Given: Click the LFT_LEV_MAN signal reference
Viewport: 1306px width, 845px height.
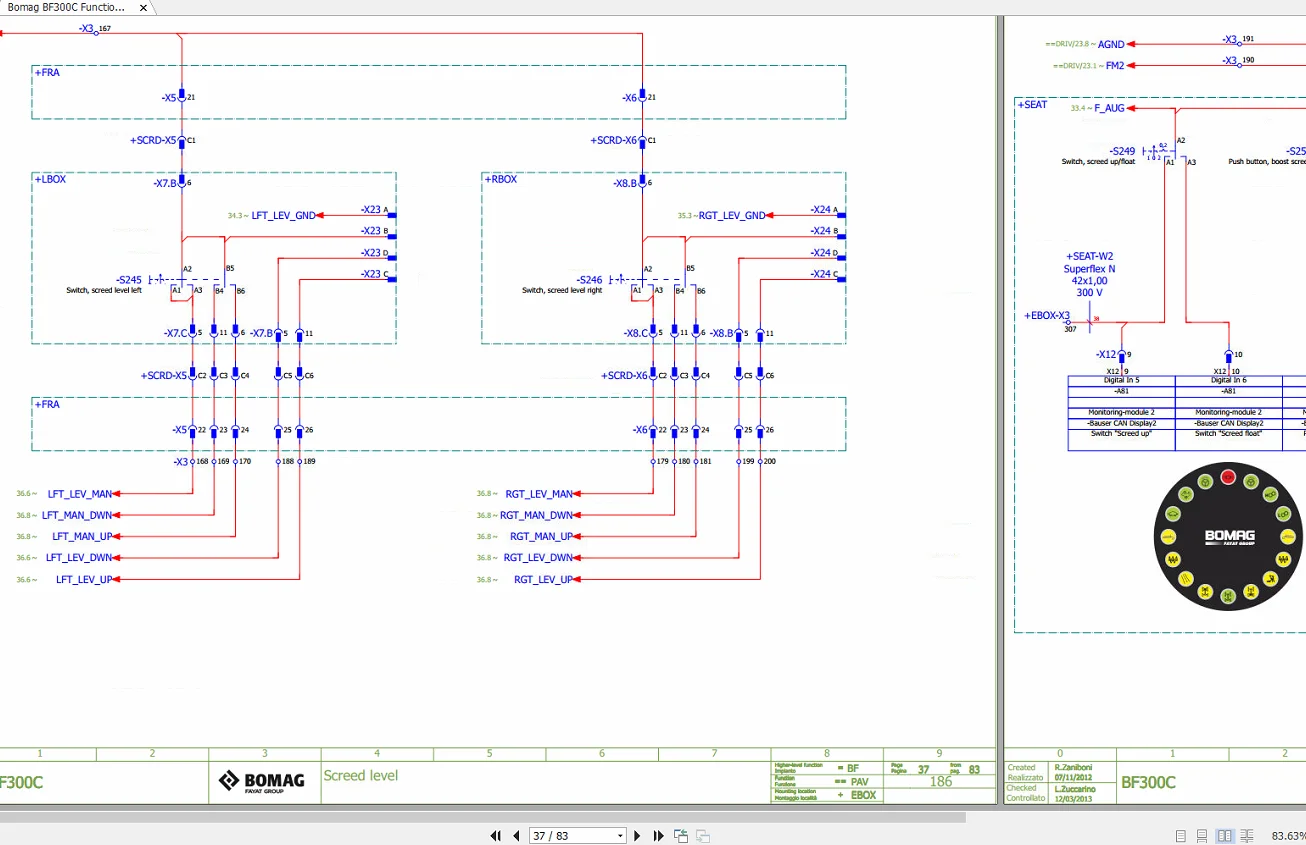Looking at the screenshot, I should [x=80, y=494].
